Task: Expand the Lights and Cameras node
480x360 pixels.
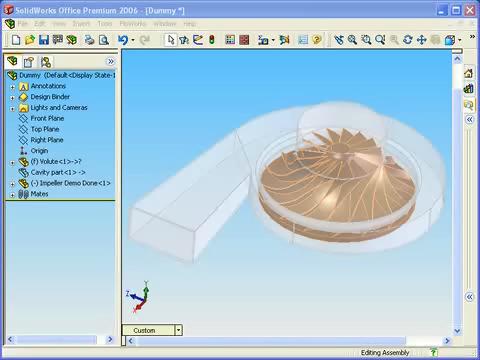Action: pyautogui.click(x=13, y=109)
